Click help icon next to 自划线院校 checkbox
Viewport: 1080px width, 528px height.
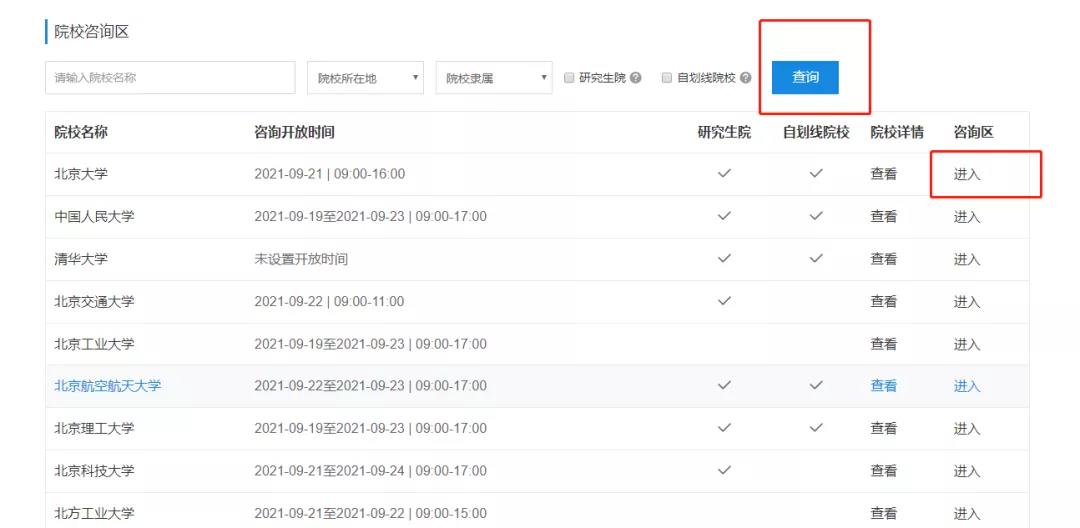point(746,78)
